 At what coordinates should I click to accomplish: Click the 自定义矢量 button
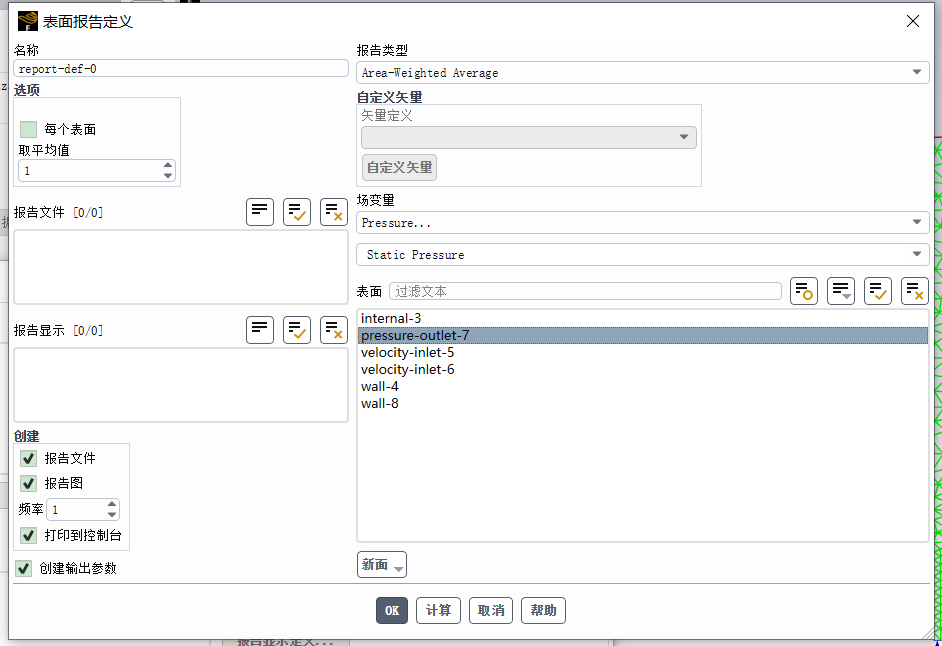(x=400, y=168)
